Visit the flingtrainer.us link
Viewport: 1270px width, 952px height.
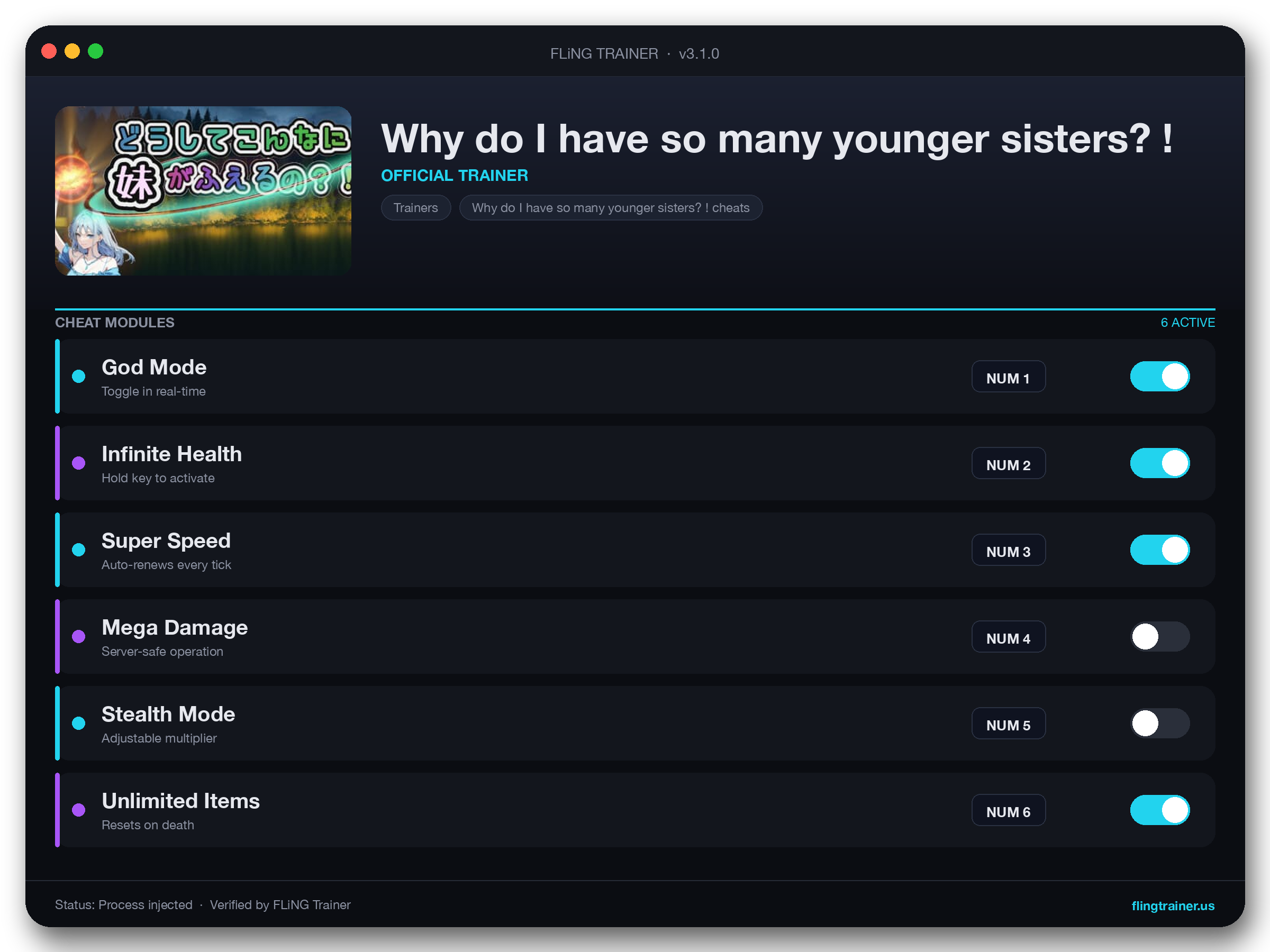tap(1173, 905)
